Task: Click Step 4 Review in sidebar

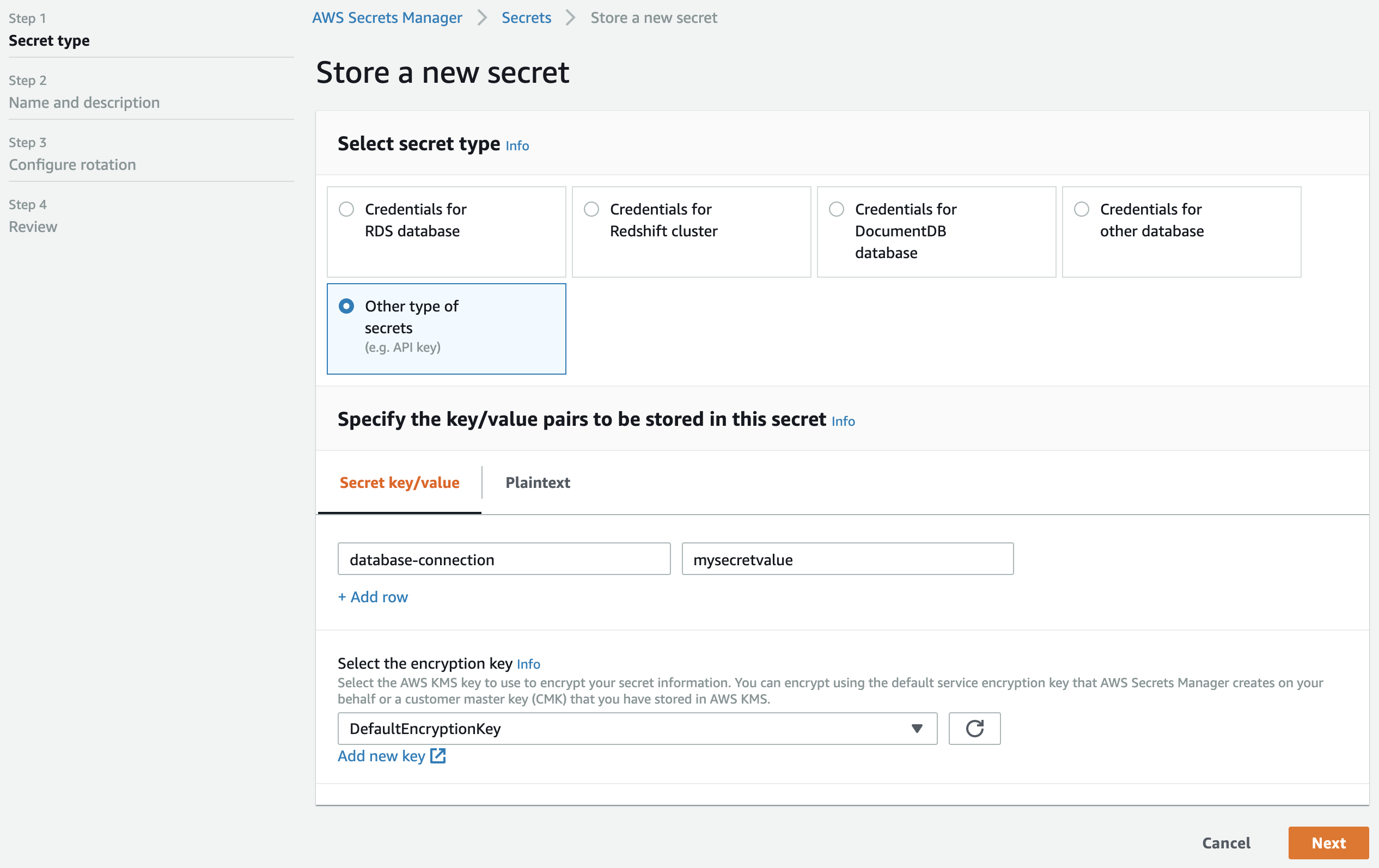Action: (x=33, y=216)
